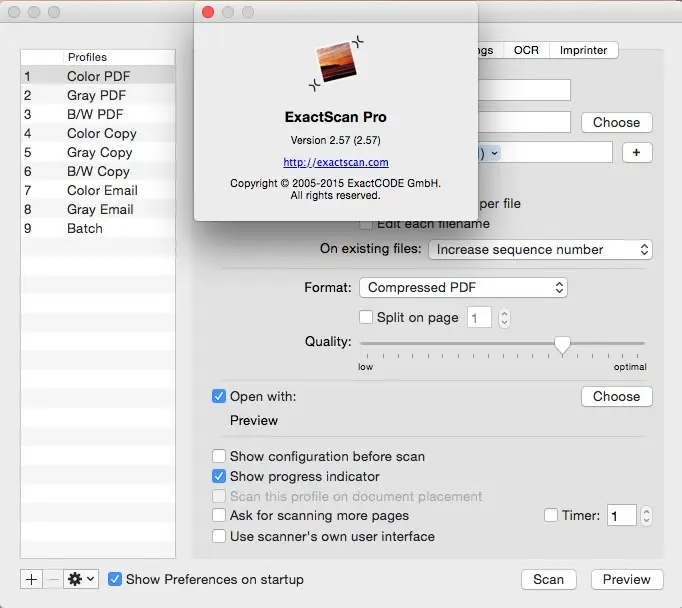
Task: Select the B/W PDF profile
Action: (x=98, y=114)
